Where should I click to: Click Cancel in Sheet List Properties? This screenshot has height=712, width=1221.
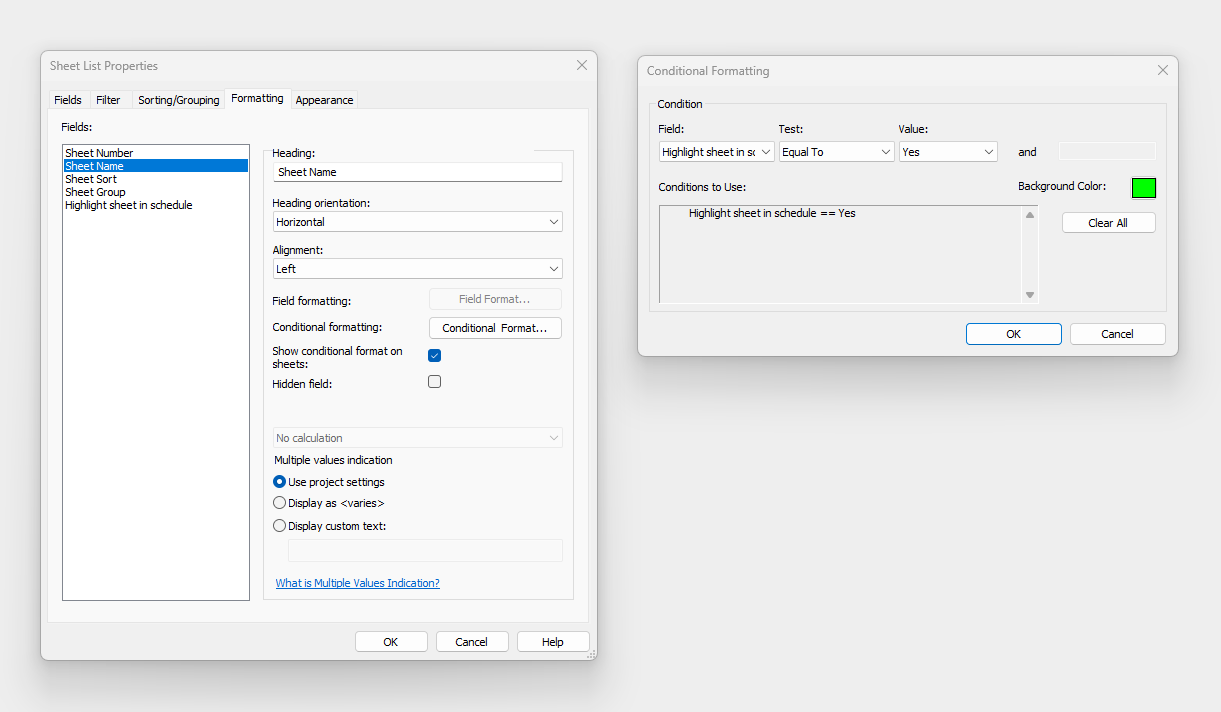click(x=472, y=642)
